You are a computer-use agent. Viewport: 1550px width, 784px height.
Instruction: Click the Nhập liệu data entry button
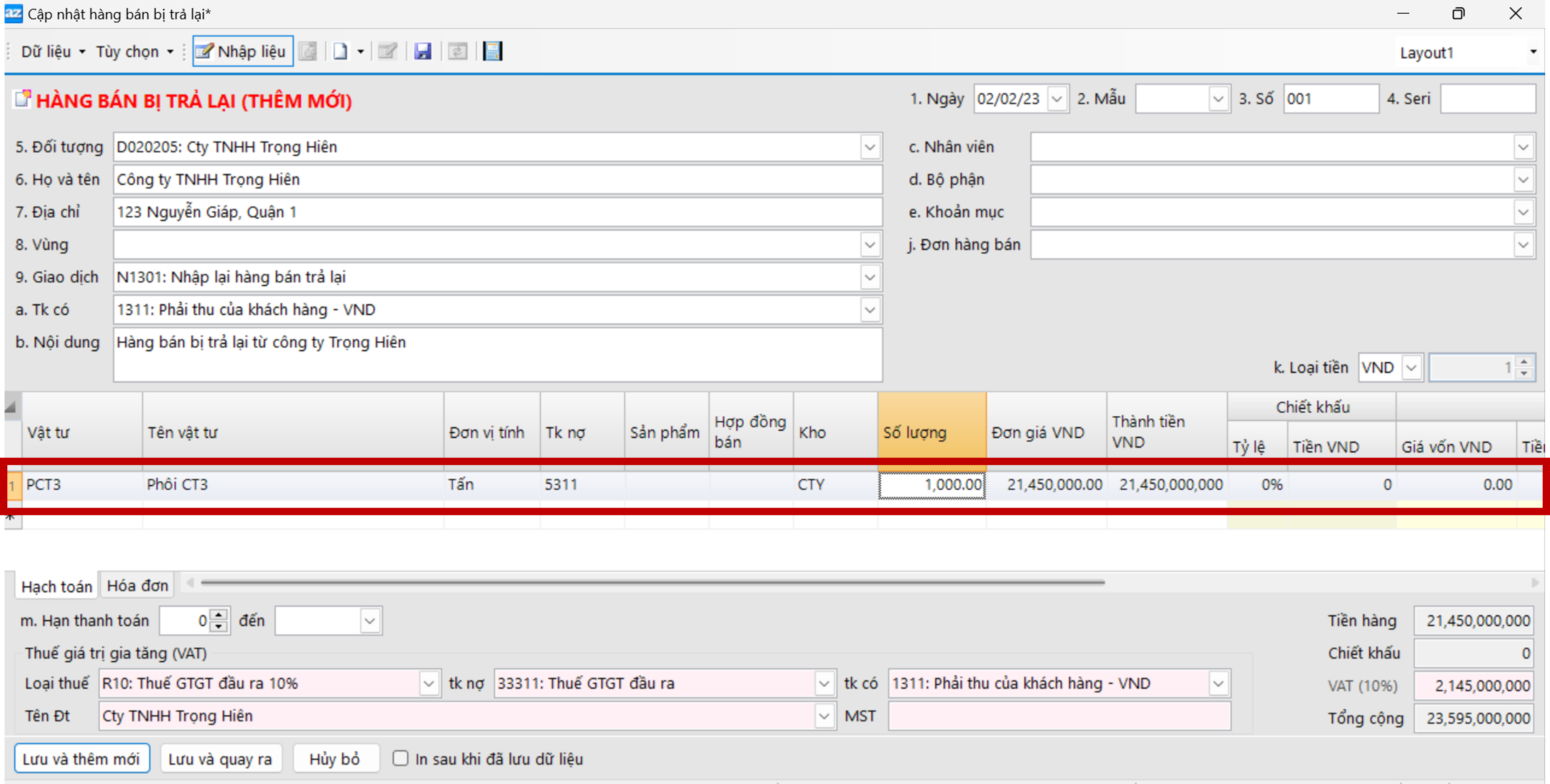pyautogui.click(x=243, y=51)
